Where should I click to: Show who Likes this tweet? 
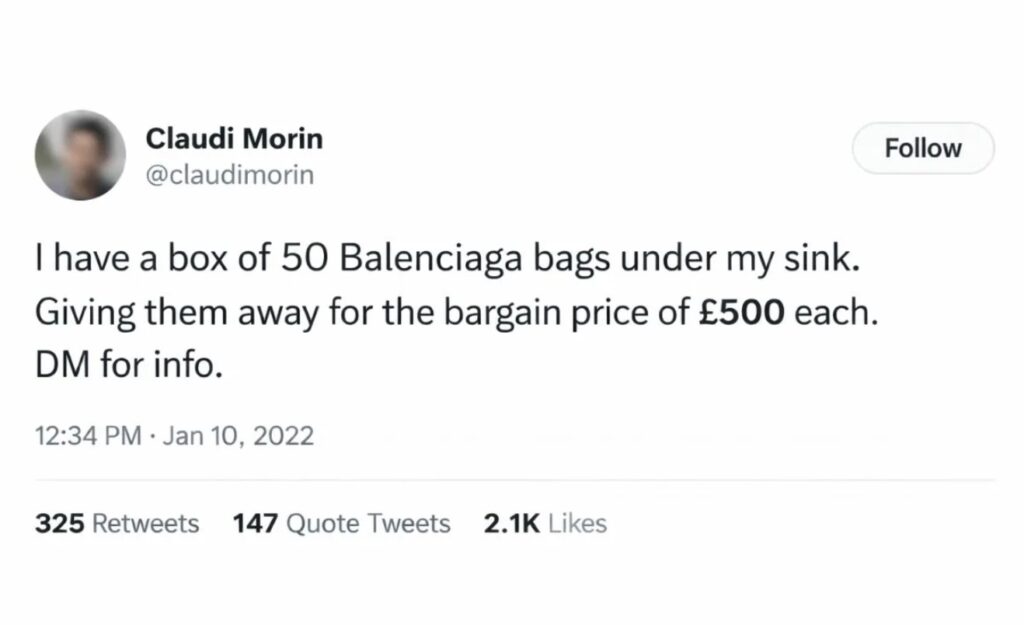point(577,523)
